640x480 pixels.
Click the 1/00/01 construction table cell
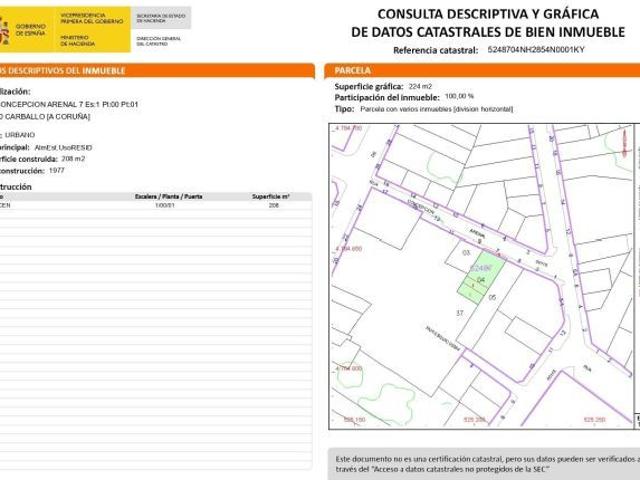pyautogui.click(x=164, y=205)
